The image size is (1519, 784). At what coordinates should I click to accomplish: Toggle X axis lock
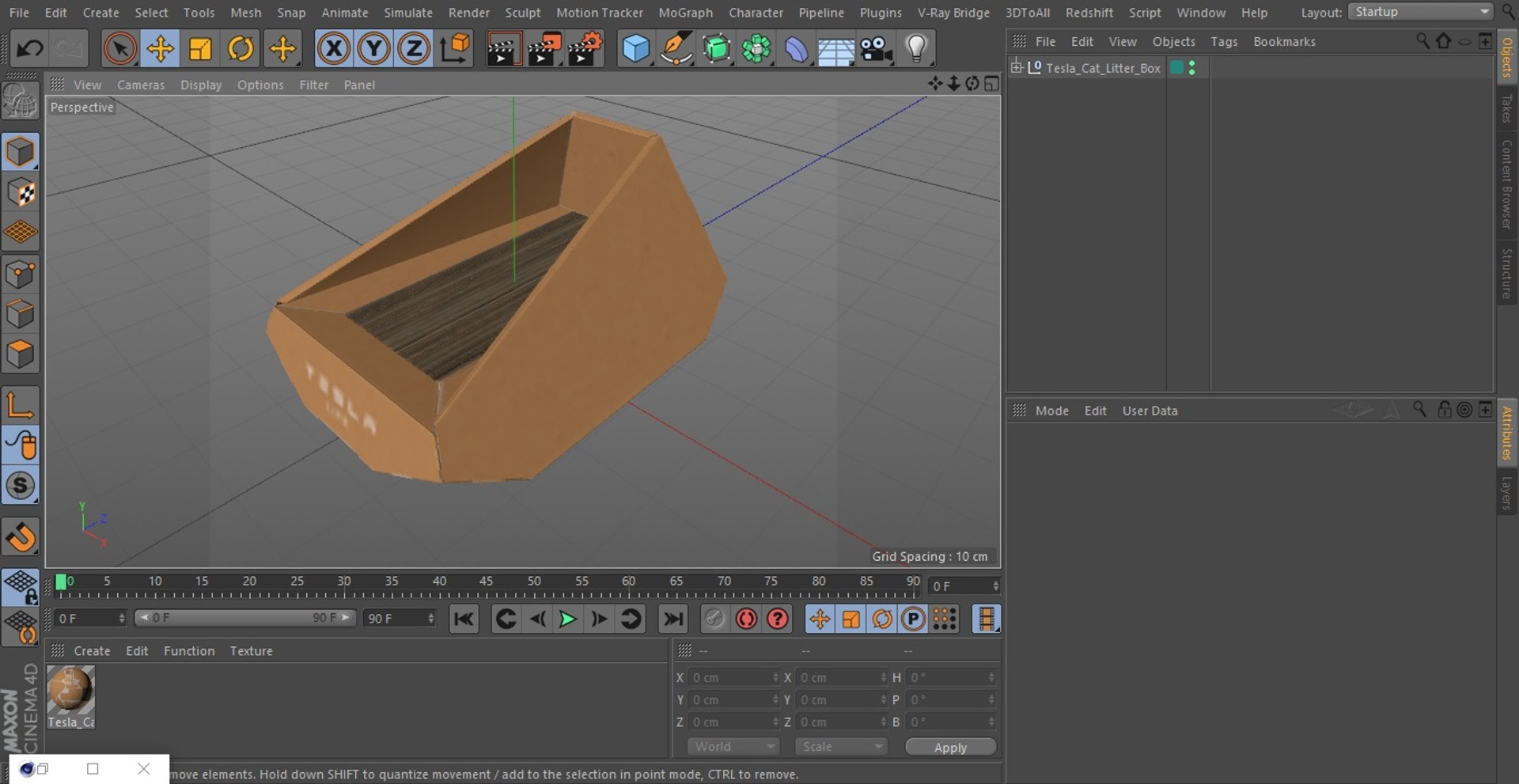[333, 49]
